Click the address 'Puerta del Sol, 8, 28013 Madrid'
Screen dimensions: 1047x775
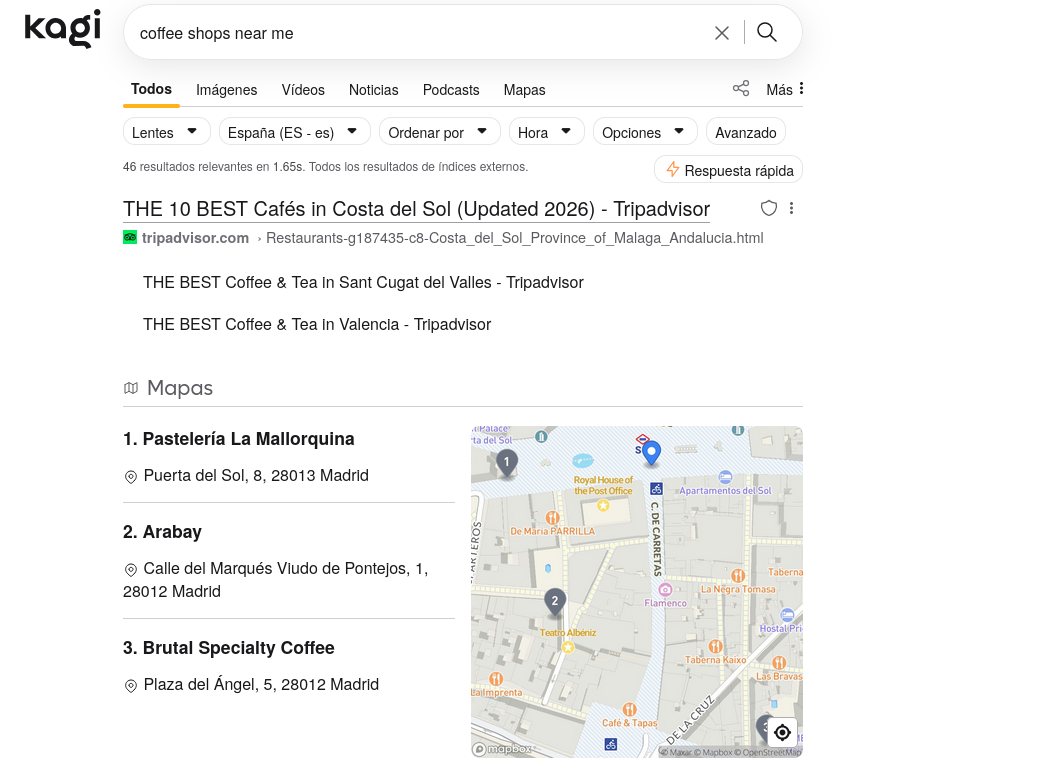256,475
